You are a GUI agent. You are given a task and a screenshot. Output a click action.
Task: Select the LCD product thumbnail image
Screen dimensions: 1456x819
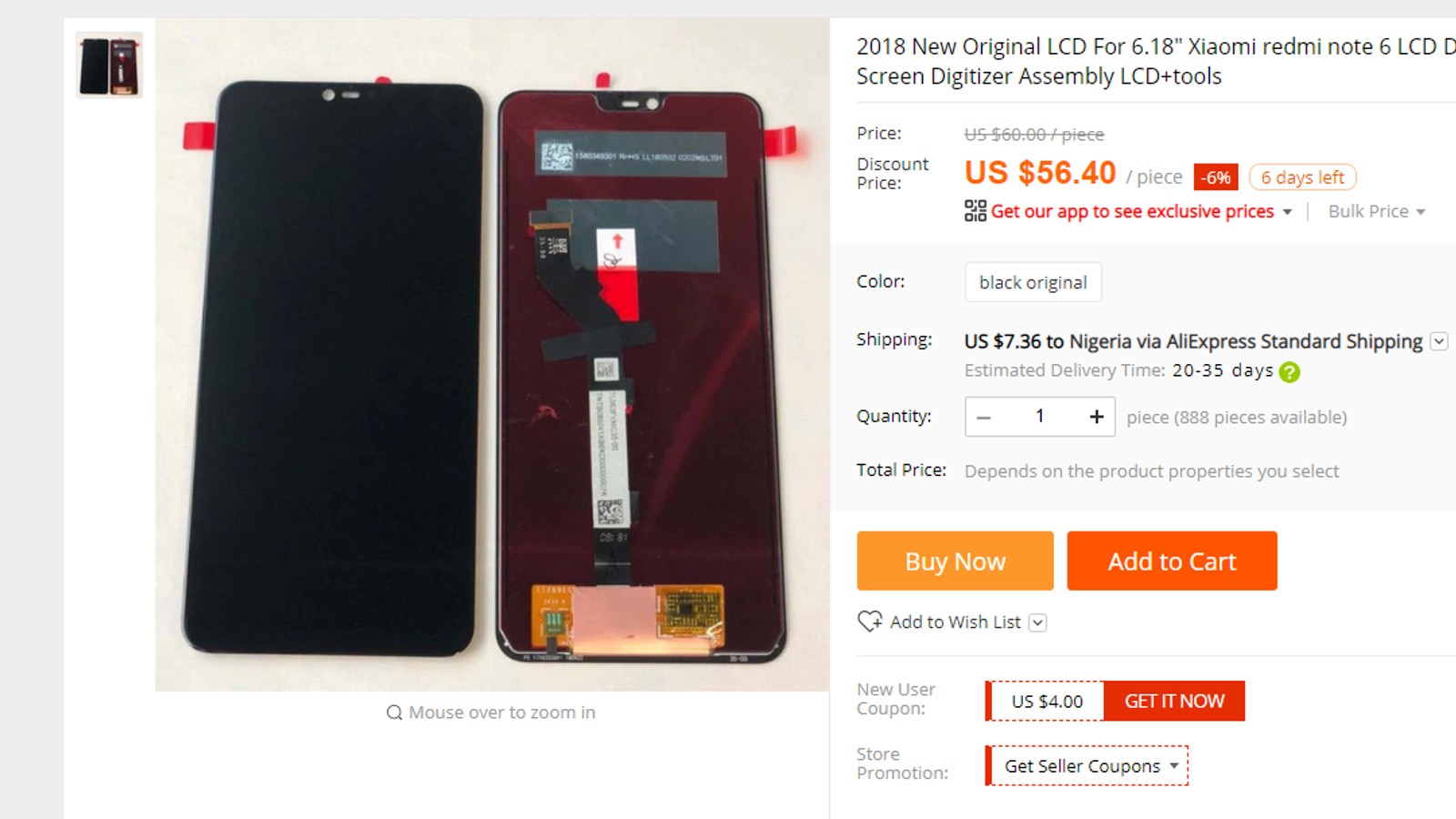109,66
